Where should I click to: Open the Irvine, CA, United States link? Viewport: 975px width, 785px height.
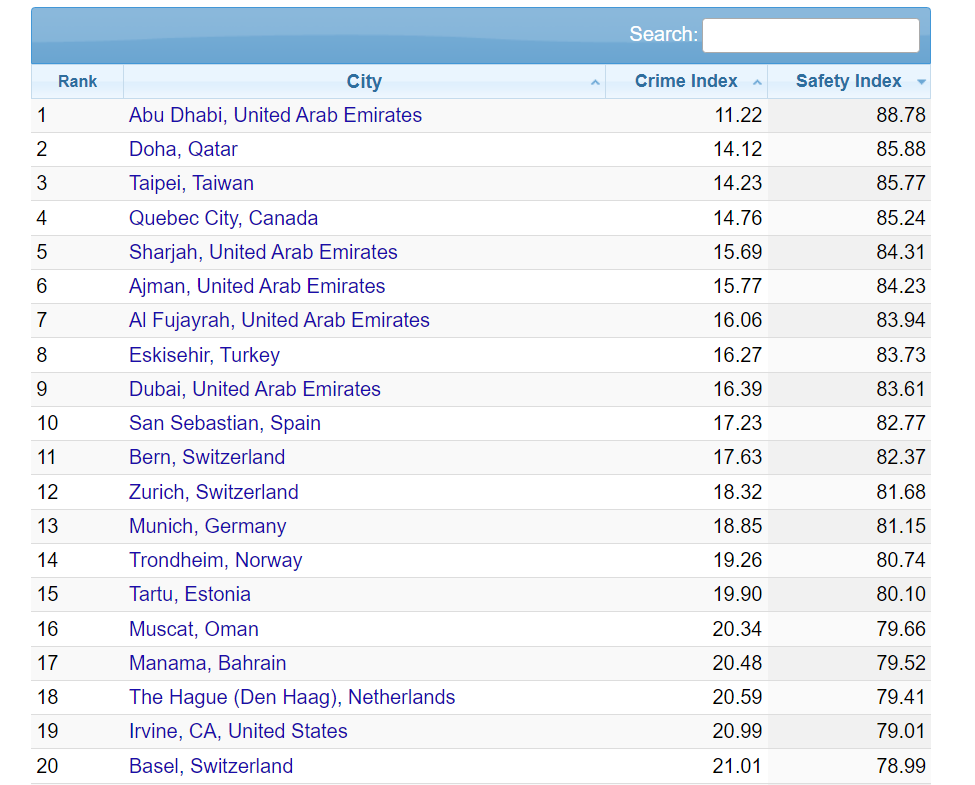238,731
